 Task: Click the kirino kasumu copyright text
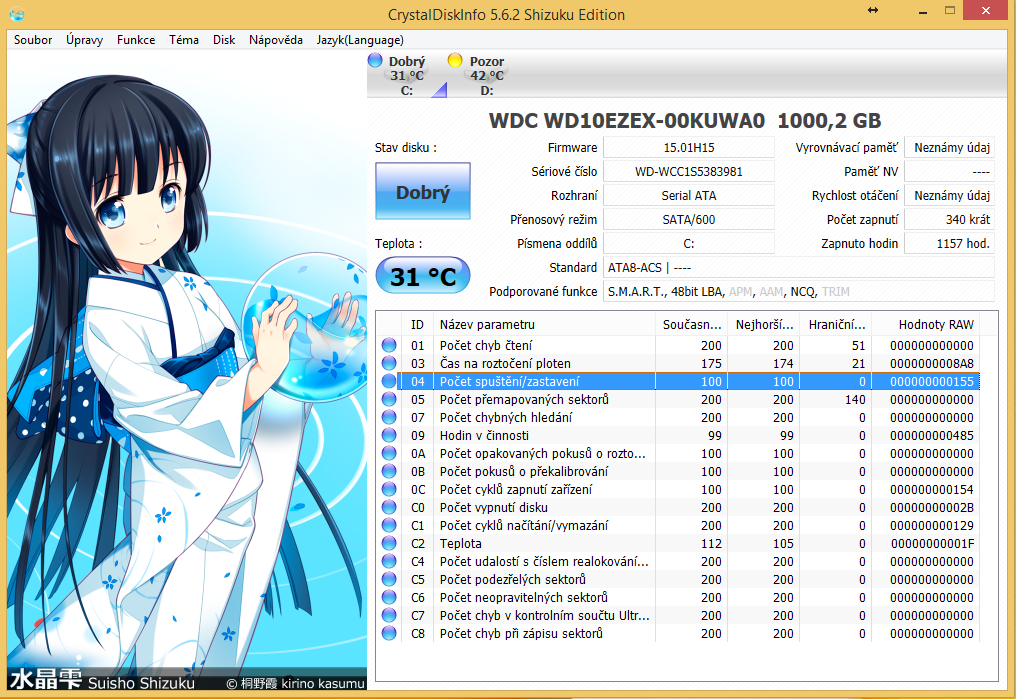[x=295, y=683]
